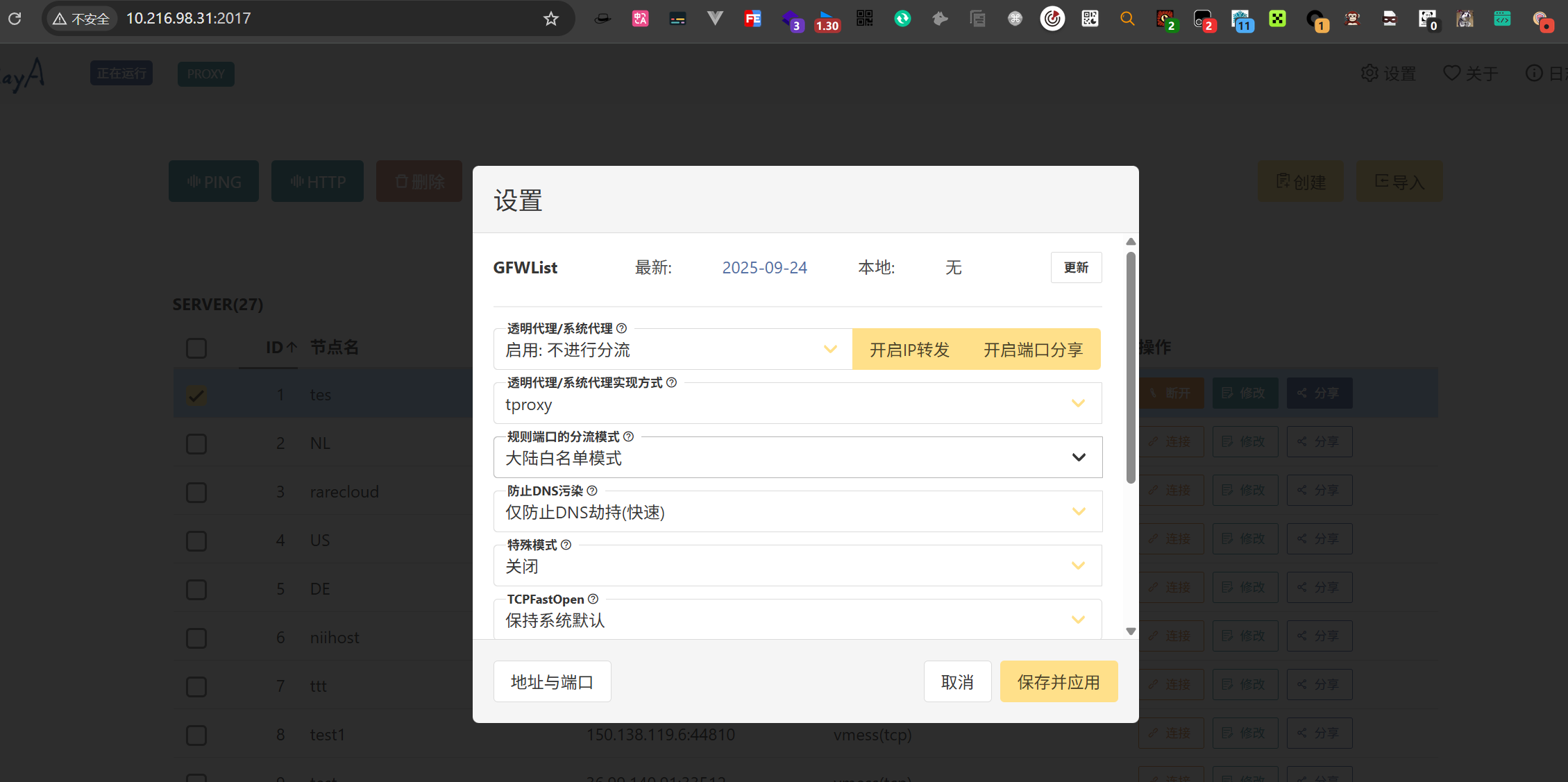Screen dimensions: 1568x782
Task: Click help icon beside 规则端口的分流模式
Action: (x=628, y=436)
